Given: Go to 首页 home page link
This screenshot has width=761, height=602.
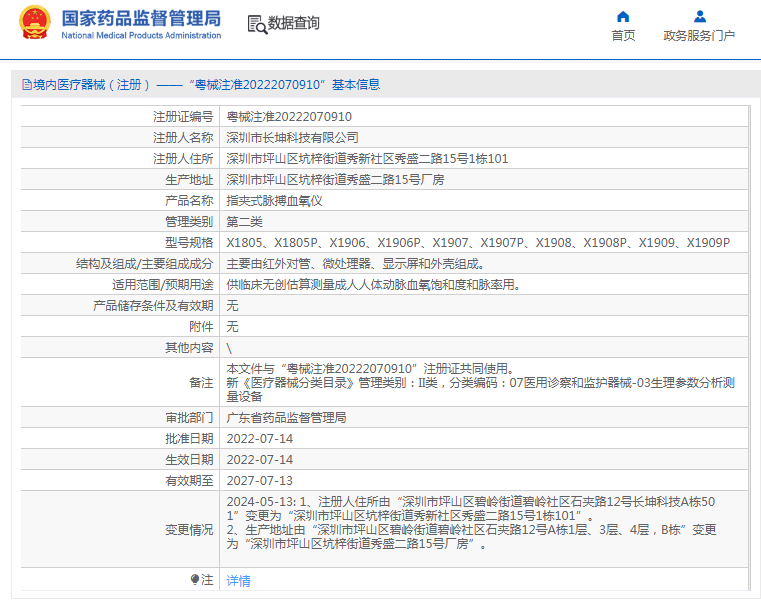Looking at the screenshot, I should coord(623,35).
